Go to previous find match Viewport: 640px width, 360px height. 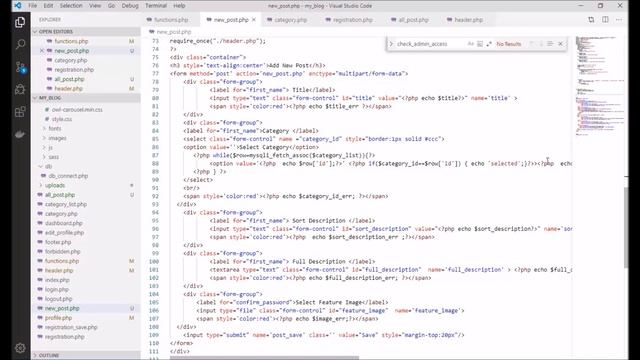(531, 44)
